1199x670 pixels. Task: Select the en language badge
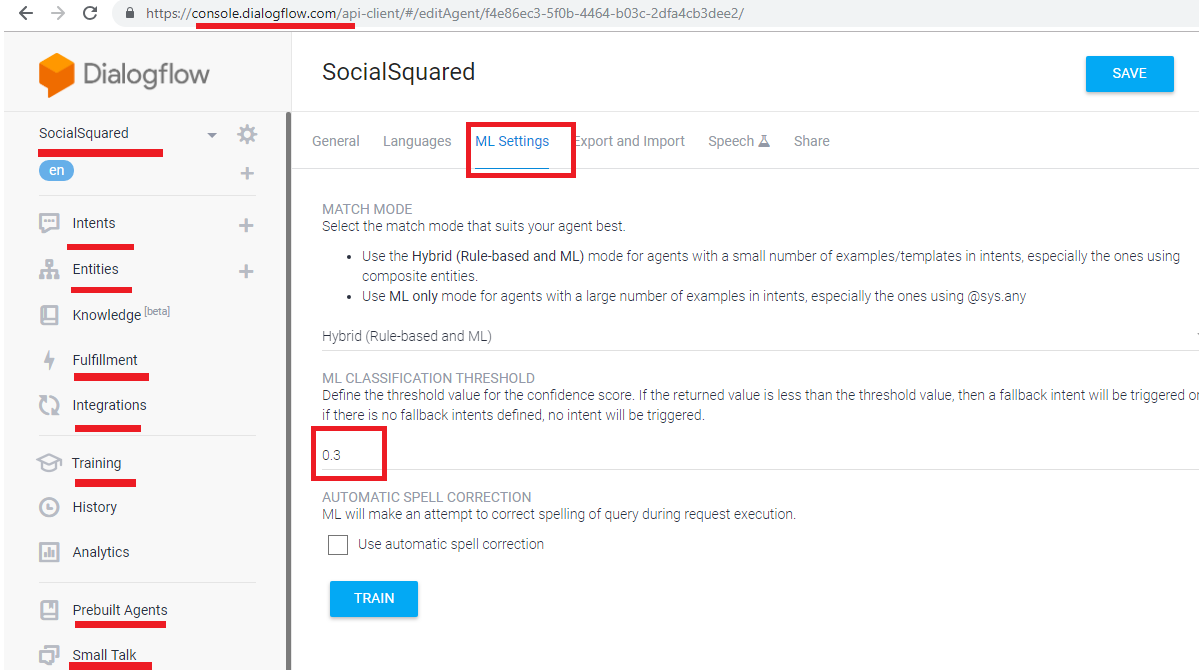(57, 170)
